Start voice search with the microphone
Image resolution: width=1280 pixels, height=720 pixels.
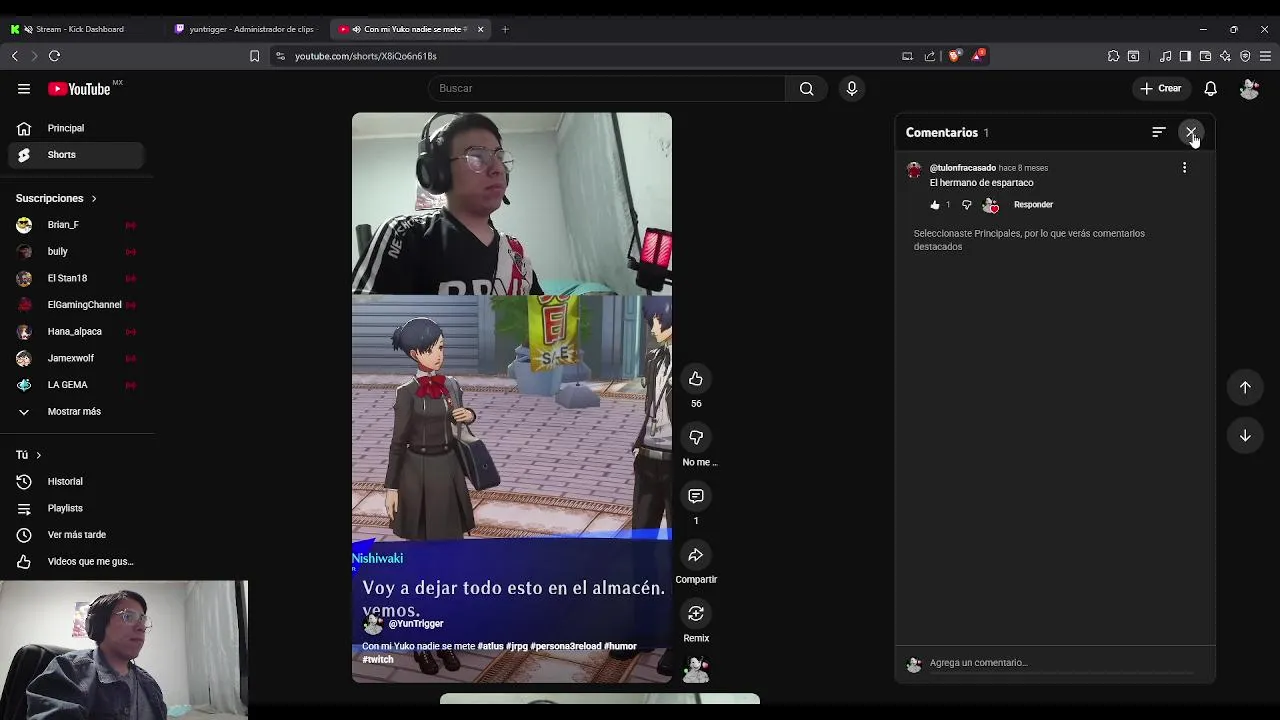click(852, 88)
